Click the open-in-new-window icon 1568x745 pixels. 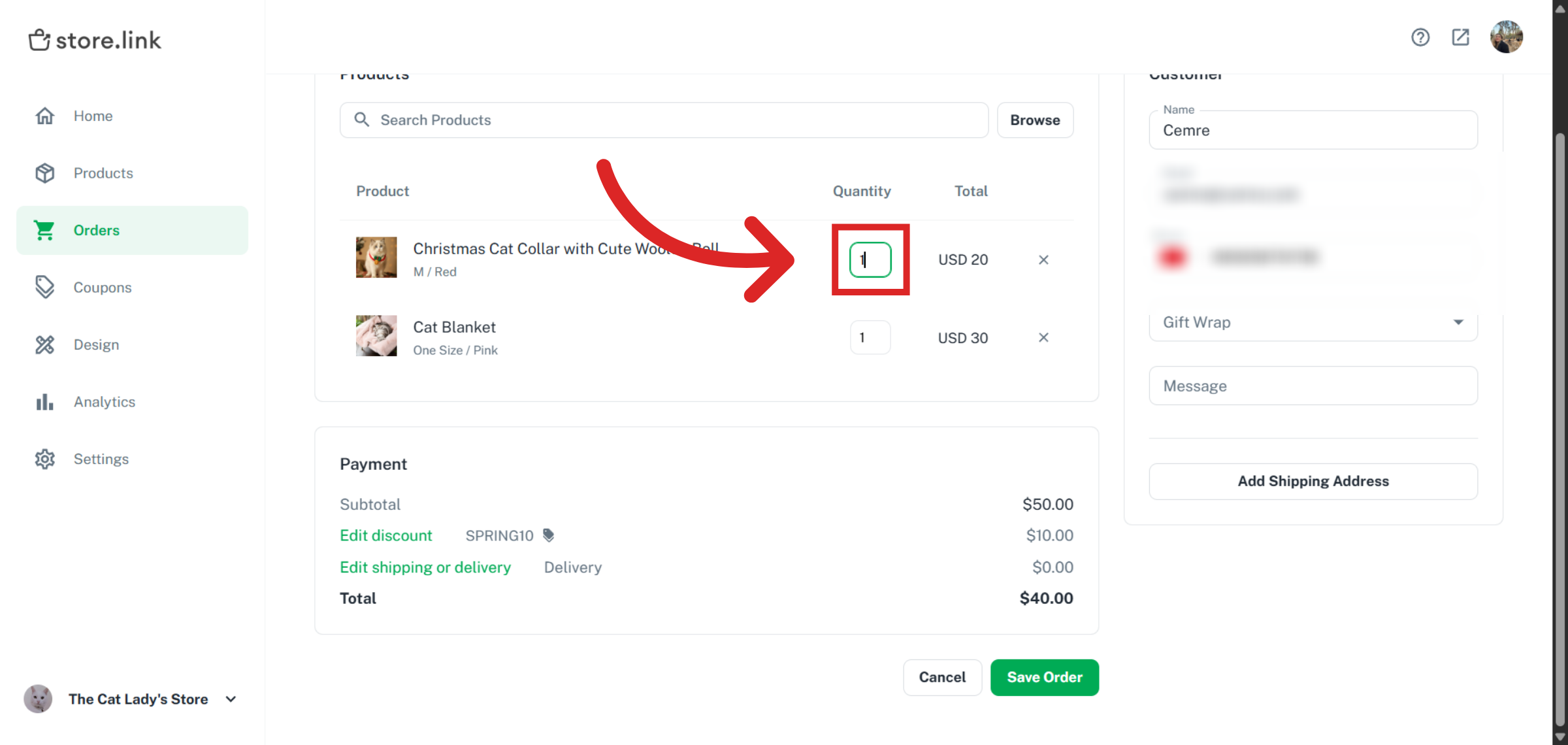coord(1461,37)
